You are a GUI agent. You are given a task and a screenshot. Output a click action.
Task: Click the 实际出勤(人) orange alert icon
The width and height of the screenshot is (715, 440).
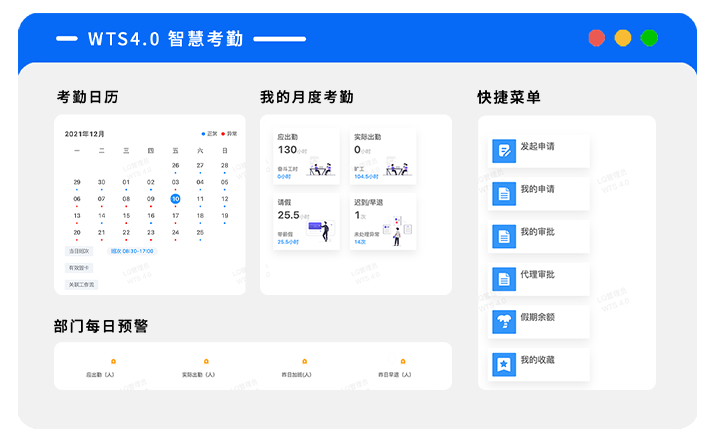[206, 361]
